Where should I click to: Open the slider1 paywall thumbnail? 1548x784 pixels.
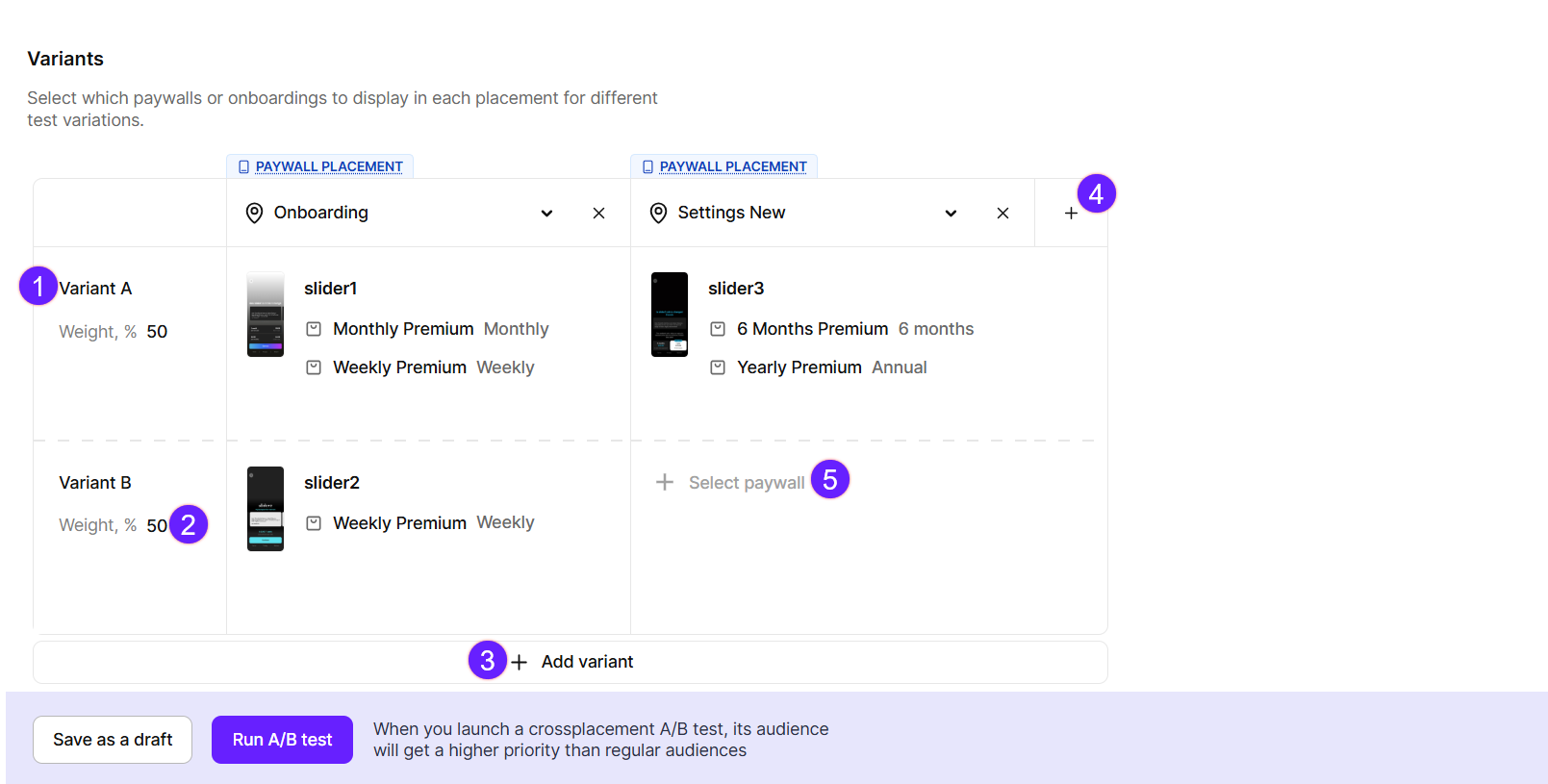coord(266,315)
